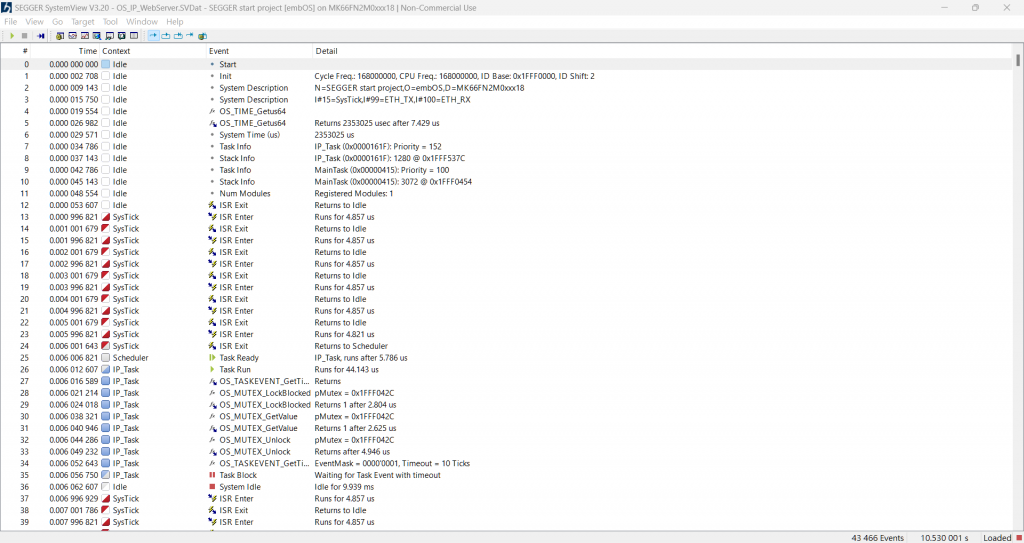Click the OS_MUTEX_GetValue event in row 30
1024x543 pixels.
click(259, 417)
